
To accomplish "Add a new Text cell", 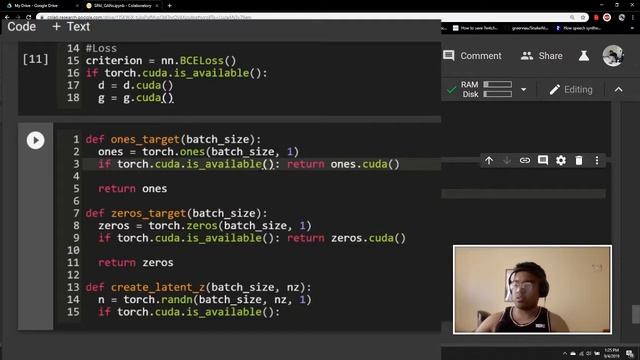I will pyautogui.click(x=71, y=27).
